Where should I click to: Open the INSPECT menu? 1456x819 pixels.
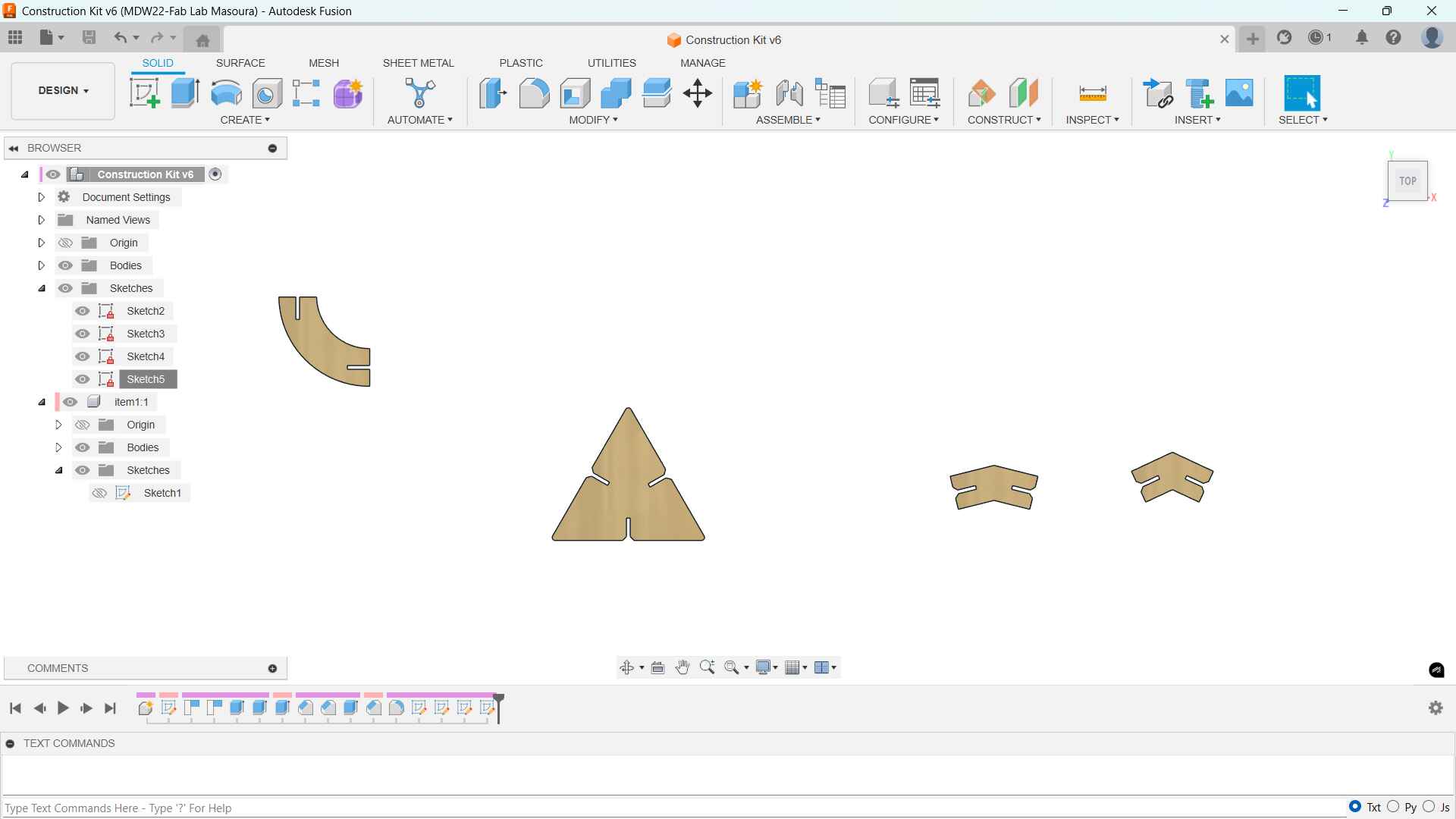pos(1092,120)
